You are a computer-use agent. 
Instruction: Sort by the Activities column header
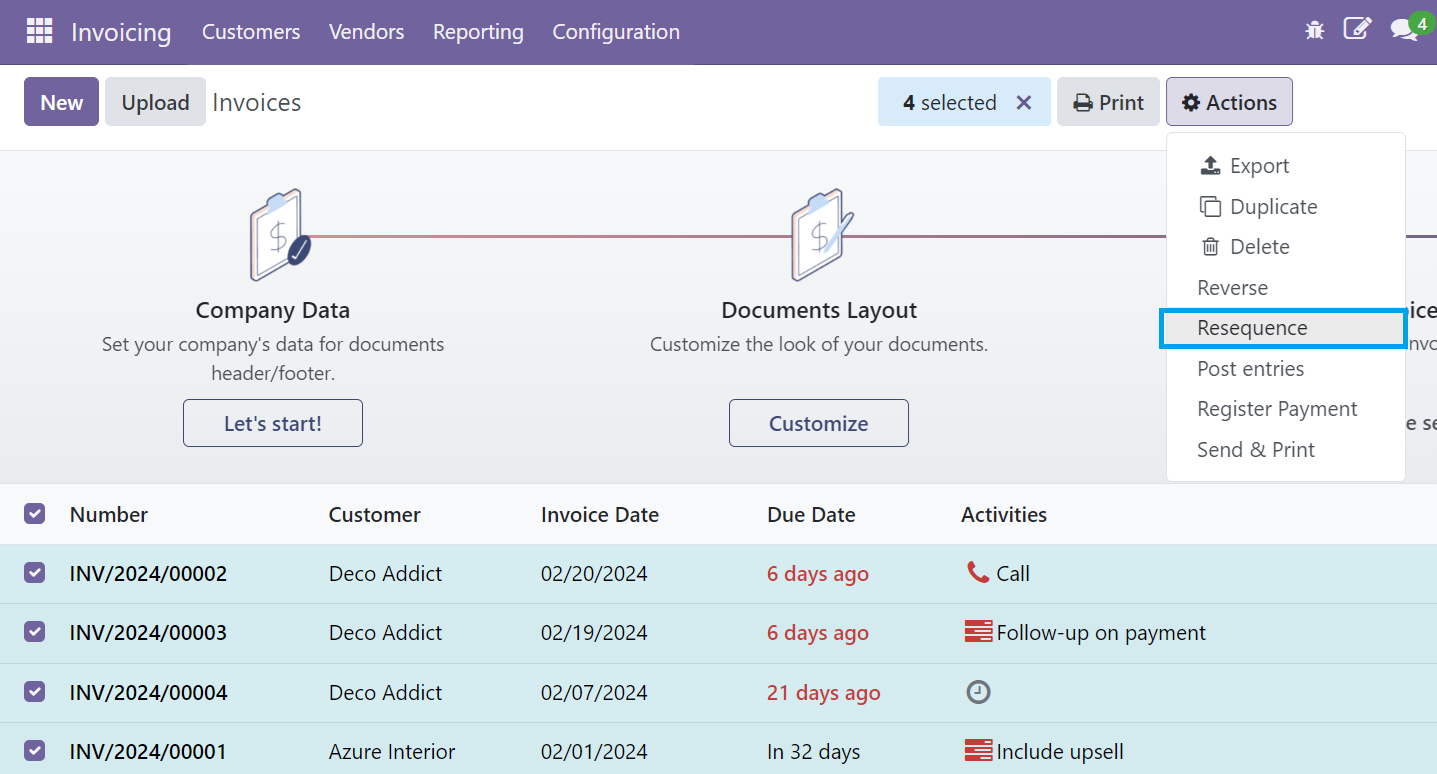(1004, 514)
